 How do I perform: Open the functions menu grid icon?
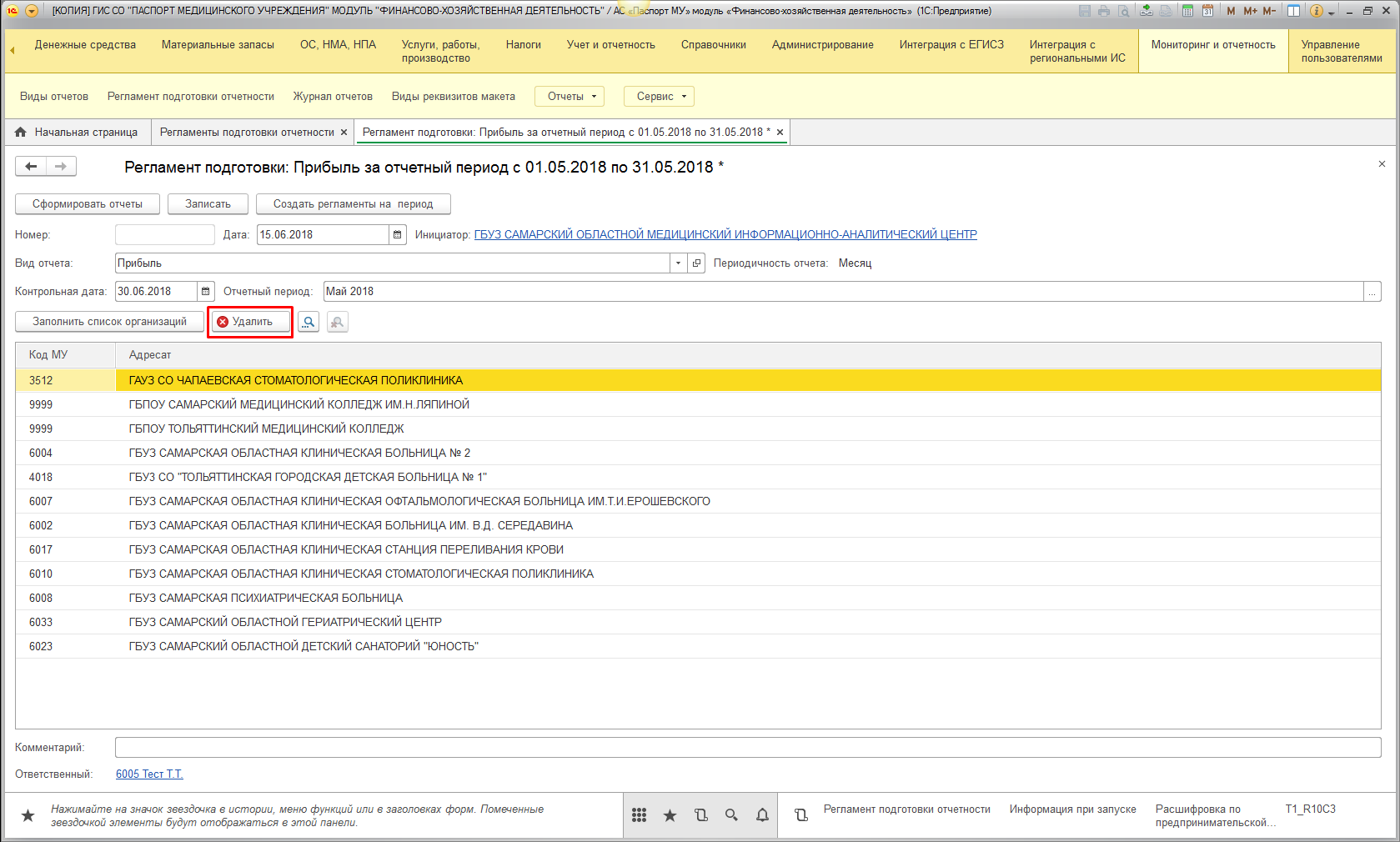pos(639,815)
